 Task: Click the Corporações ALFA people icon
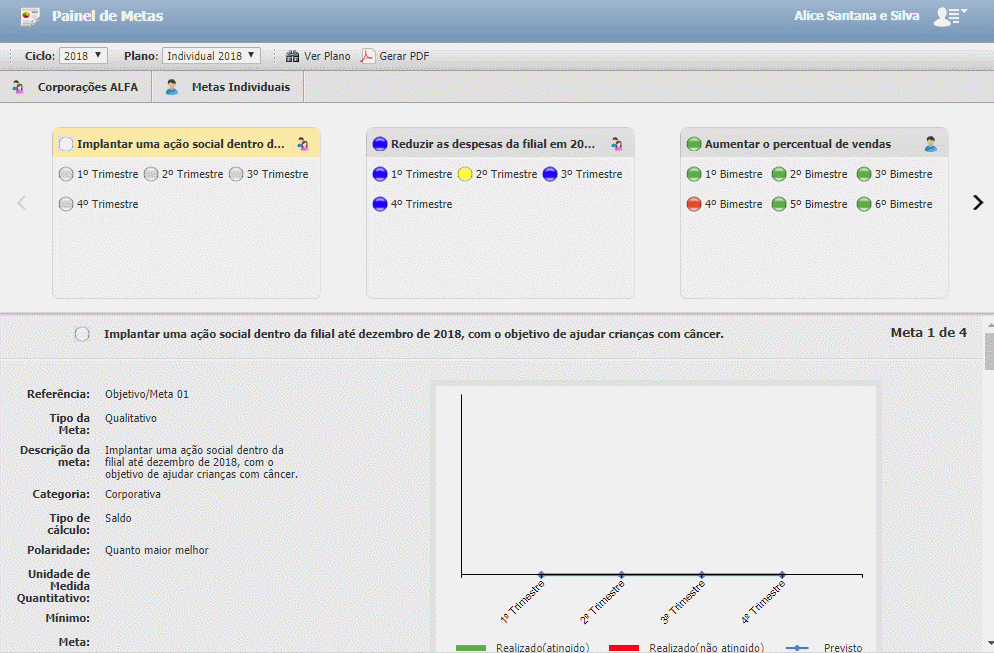[18, 87]
